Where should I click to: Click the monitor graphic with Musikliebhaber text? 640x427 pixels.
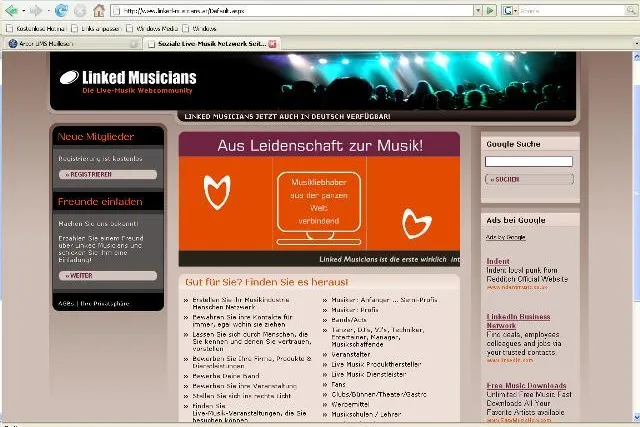(x=319, y=208)
